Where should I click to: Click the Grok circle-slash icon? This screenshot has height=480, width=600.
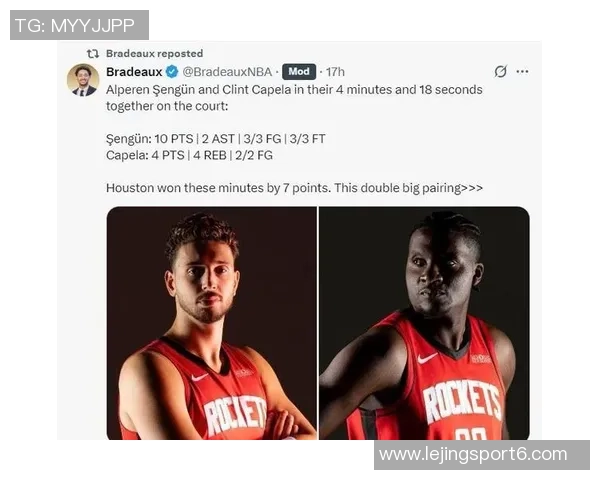(501, 71)
